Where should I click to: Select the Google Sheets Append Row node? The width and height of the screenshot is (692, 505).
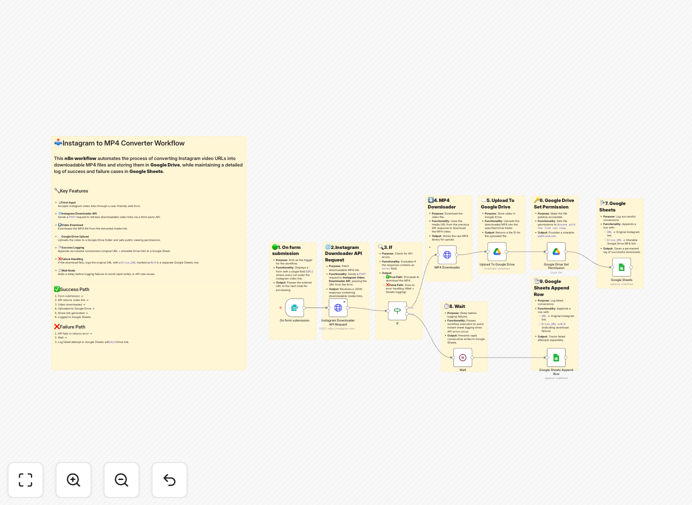(x=556, y=358)
